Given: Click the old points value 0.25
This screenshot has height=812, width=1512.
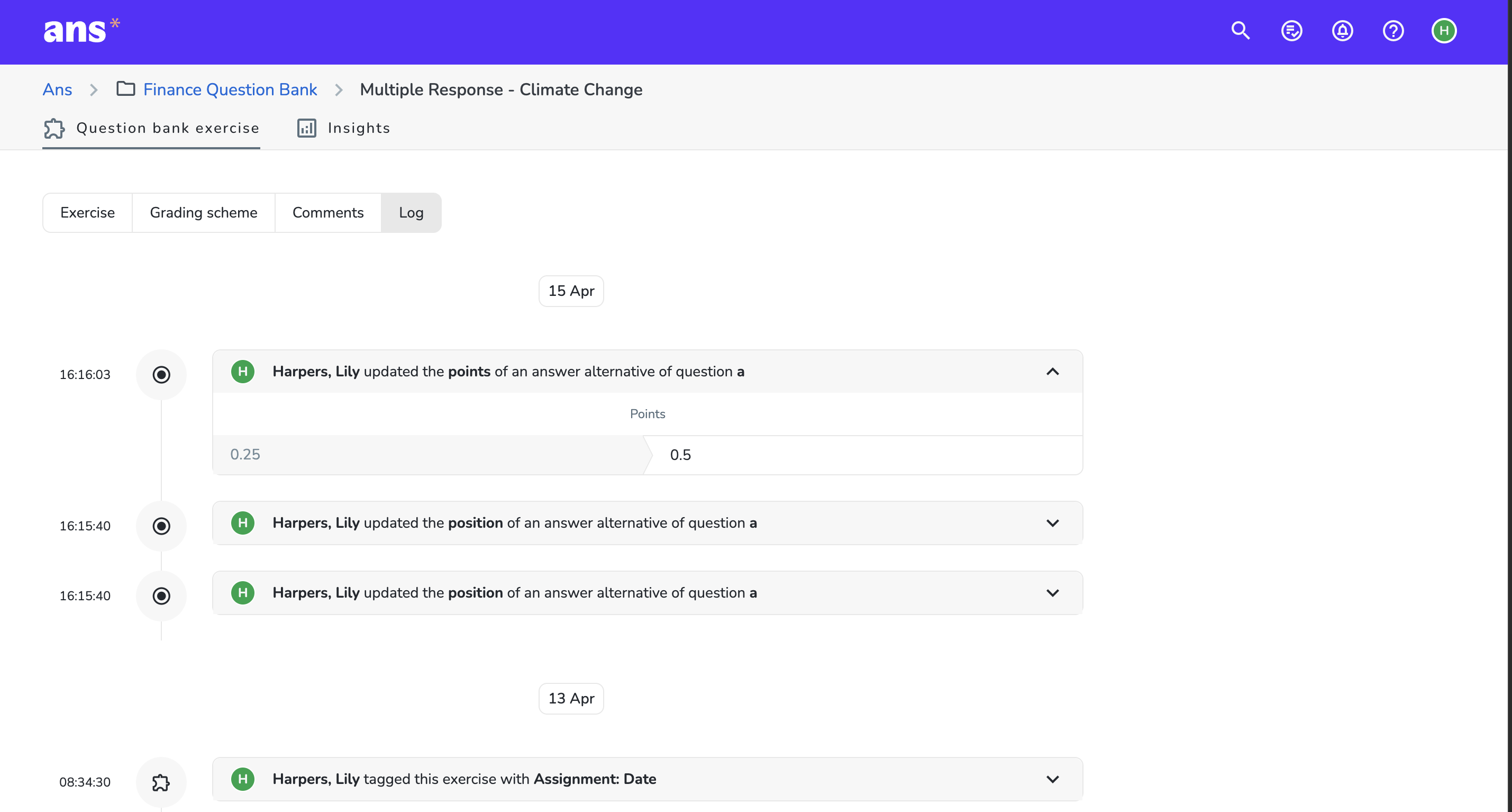Looking at the screenshot, I should (x=245, y=454).
